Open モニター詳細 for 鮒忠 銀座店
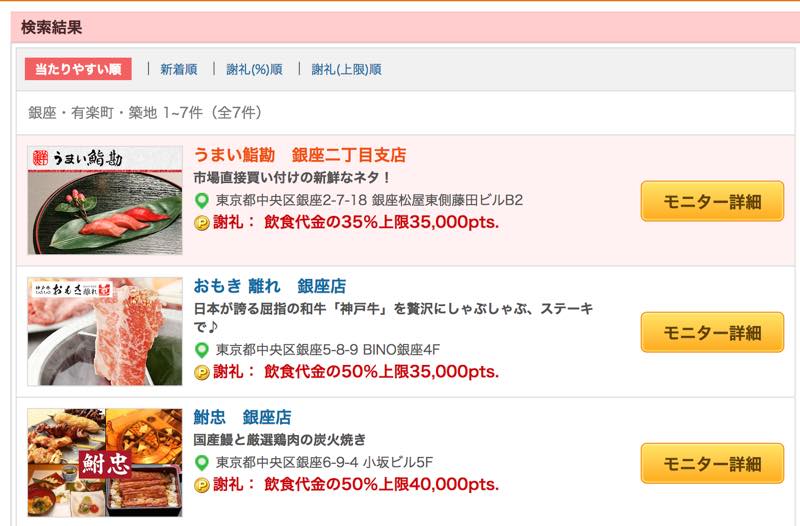800x526 pixels. (x=712, y=463)
